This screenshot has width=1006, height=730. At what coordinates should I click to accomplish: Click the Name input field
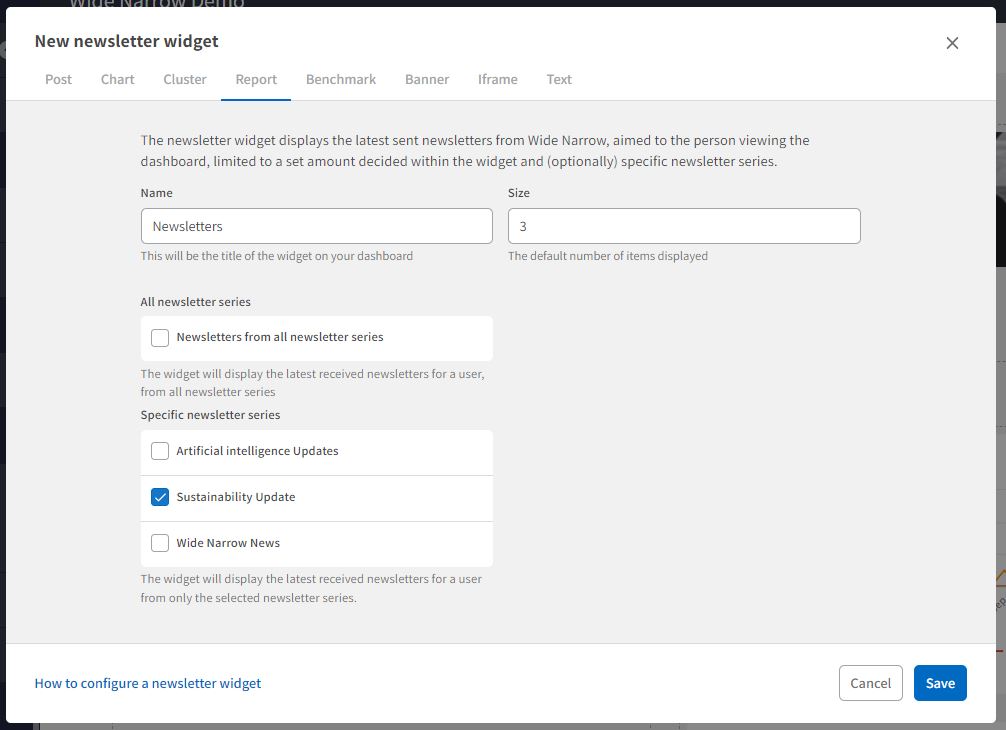click(x=316, y=226)
